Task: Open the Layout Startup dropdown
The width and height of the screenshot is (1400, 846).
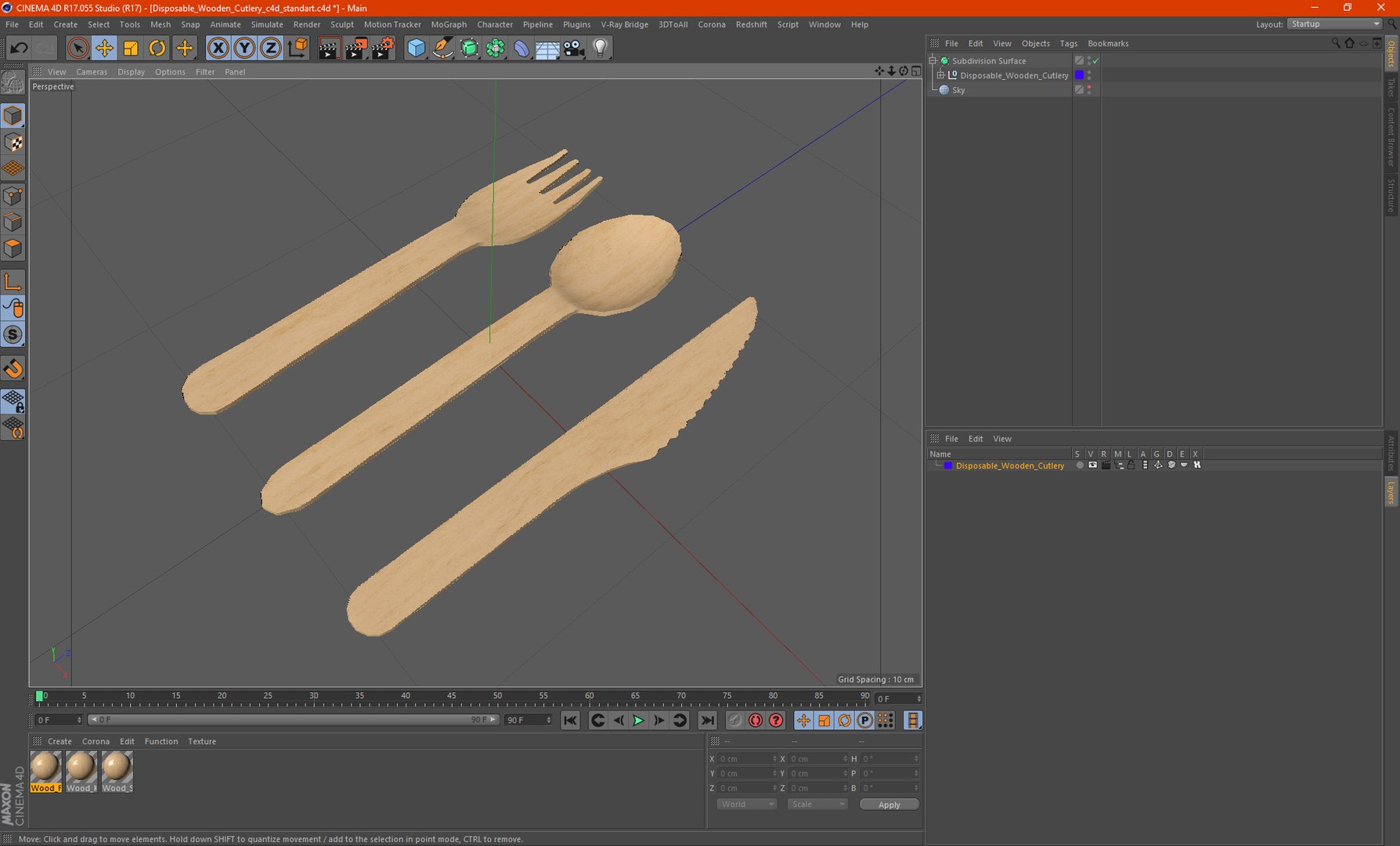Action: click(1334, 24)
